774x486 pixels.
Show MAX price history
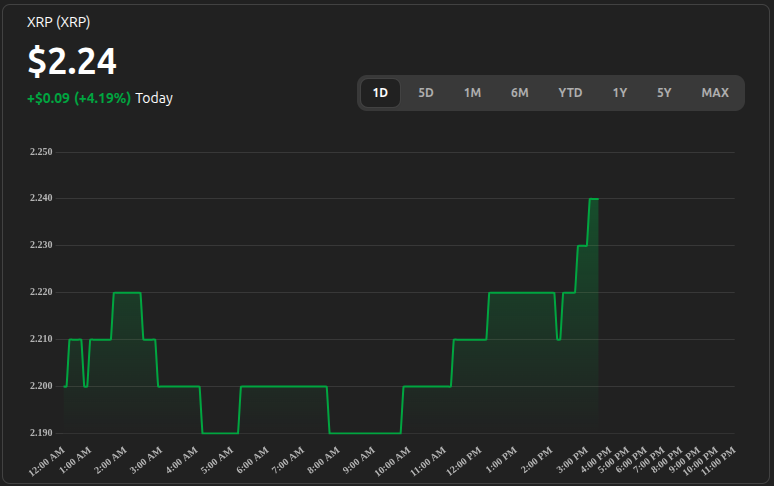[715, 93]
